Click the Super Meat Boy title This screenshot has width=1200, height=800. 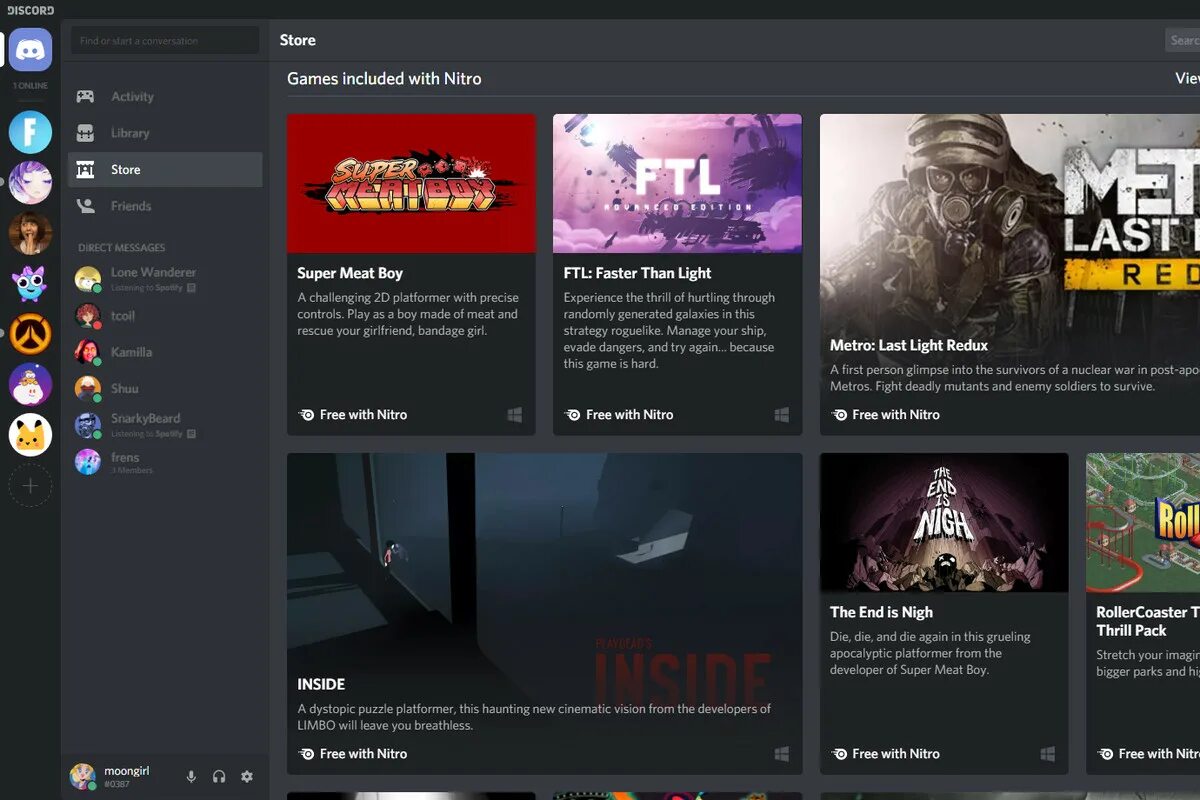pyautogui.click(x=350, y=273)
